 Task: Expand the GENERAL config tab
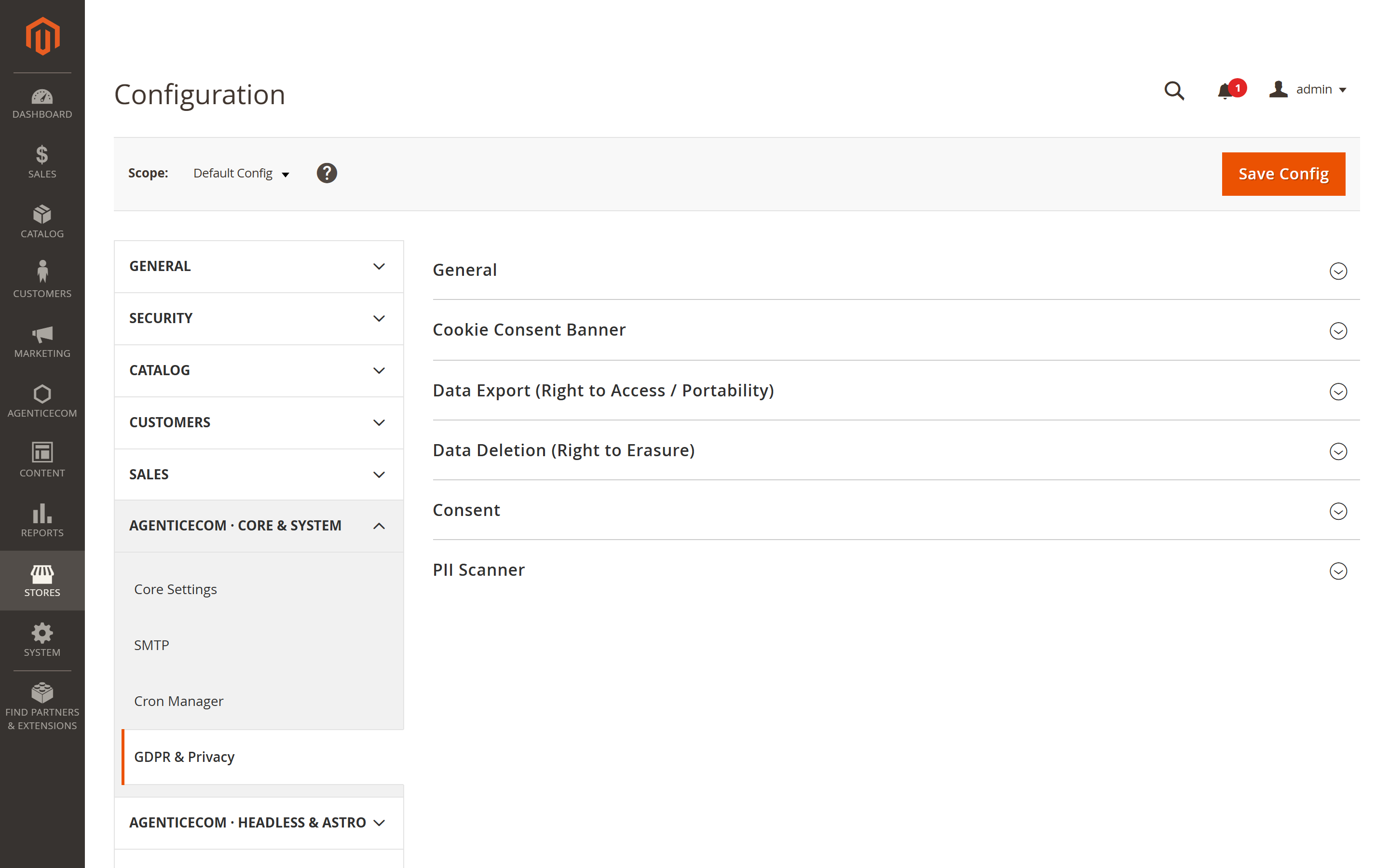coord(259,266)
